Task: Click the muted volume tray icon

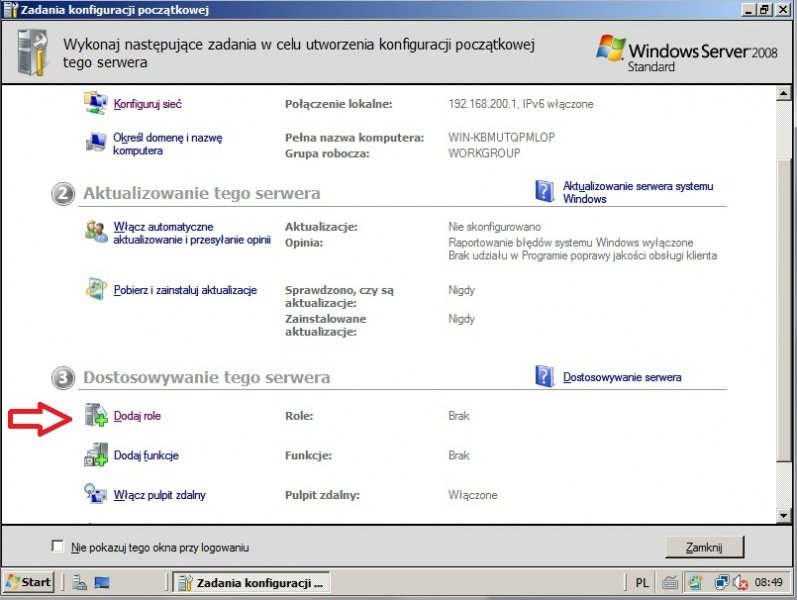Action: [x=741, y=582]
